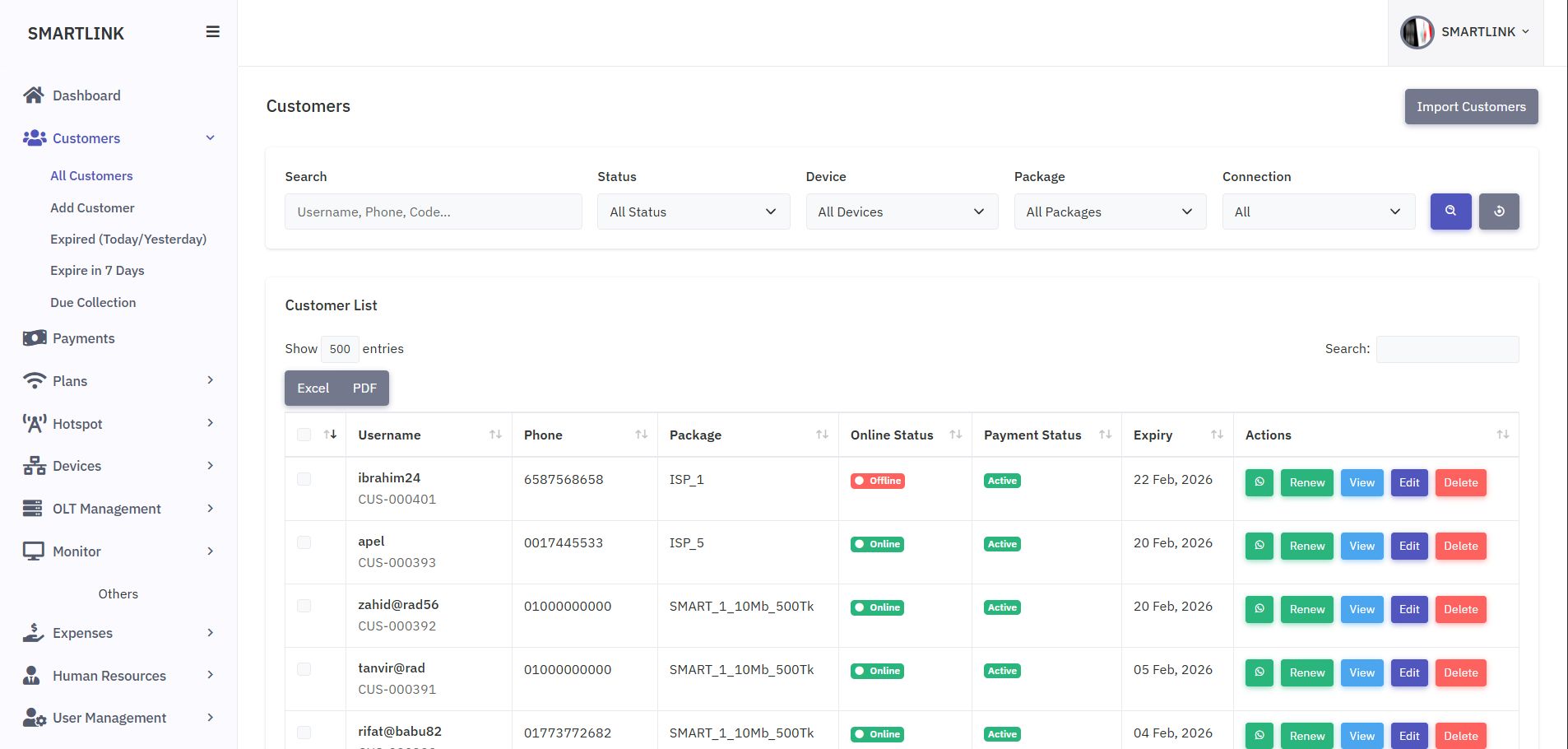1568x749 pixels.
Task: Click the Import Customers button
Action: pos(1470,107)
